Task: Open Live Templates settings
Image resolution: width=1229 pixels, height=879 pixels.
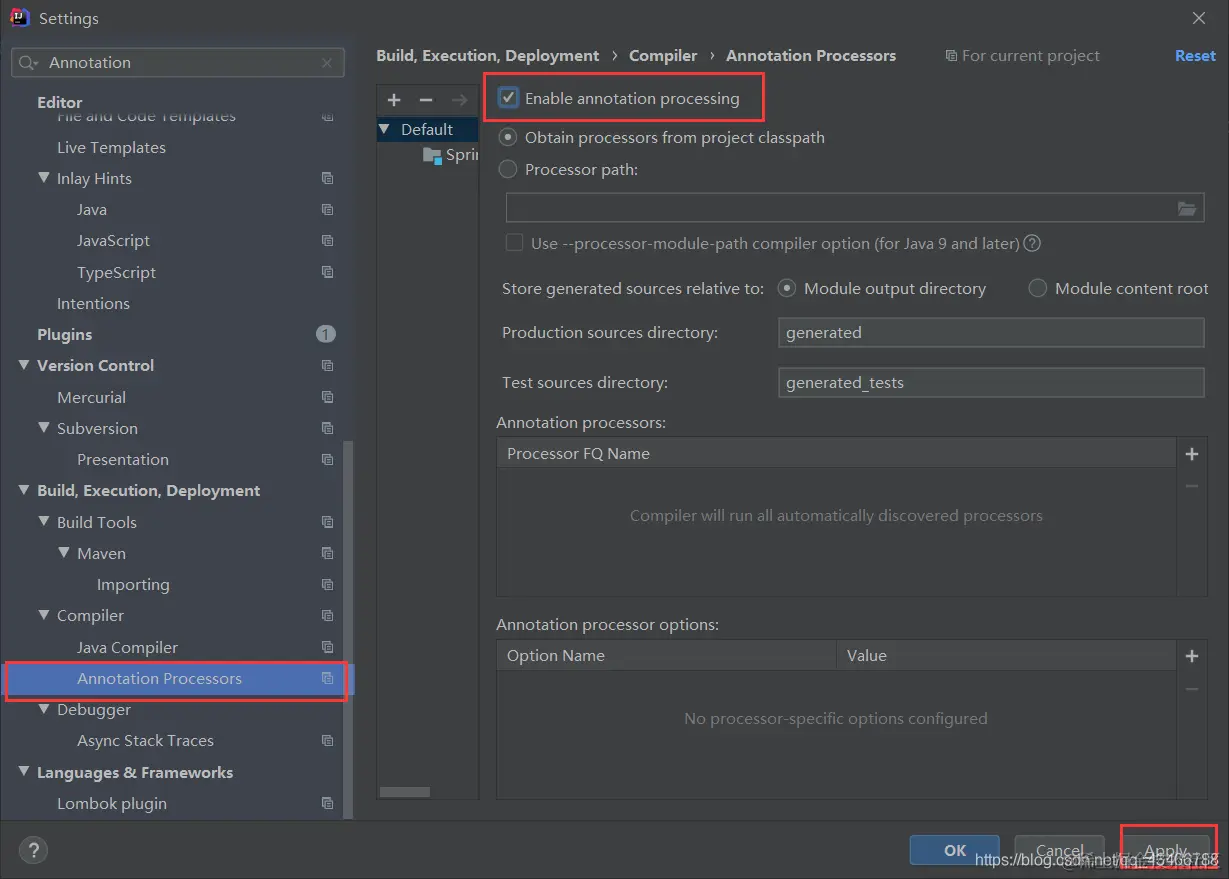Action: [111, 147]
